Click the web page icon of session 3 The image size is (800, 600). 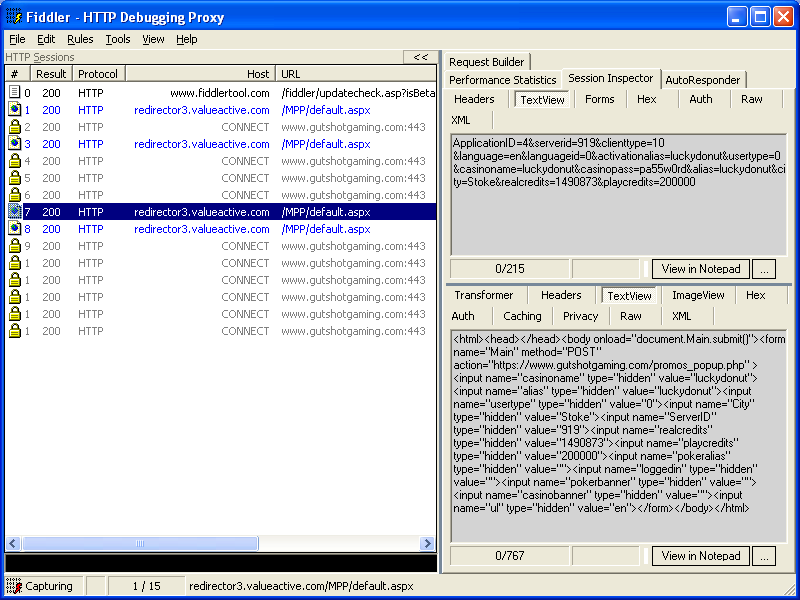(x=15, y=144)
